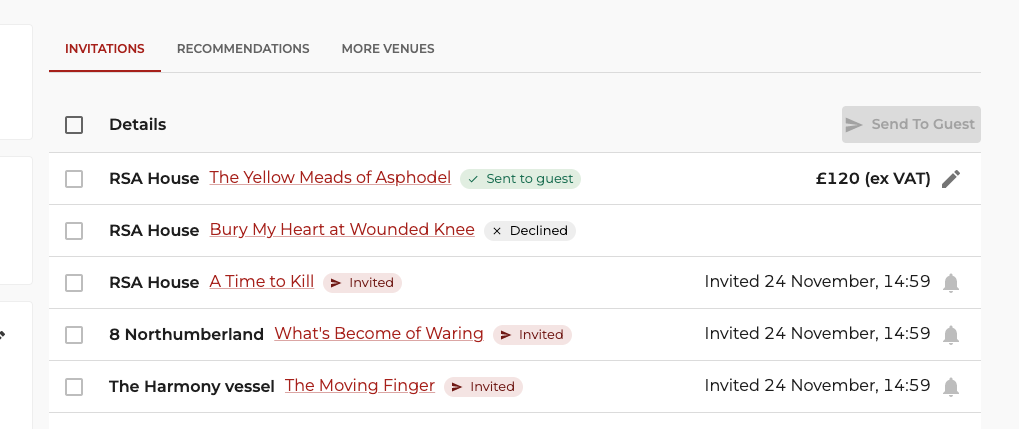This screenshot has width=1019, height=429.
Task: Click the Declined status badge
Action: point(530,231)
